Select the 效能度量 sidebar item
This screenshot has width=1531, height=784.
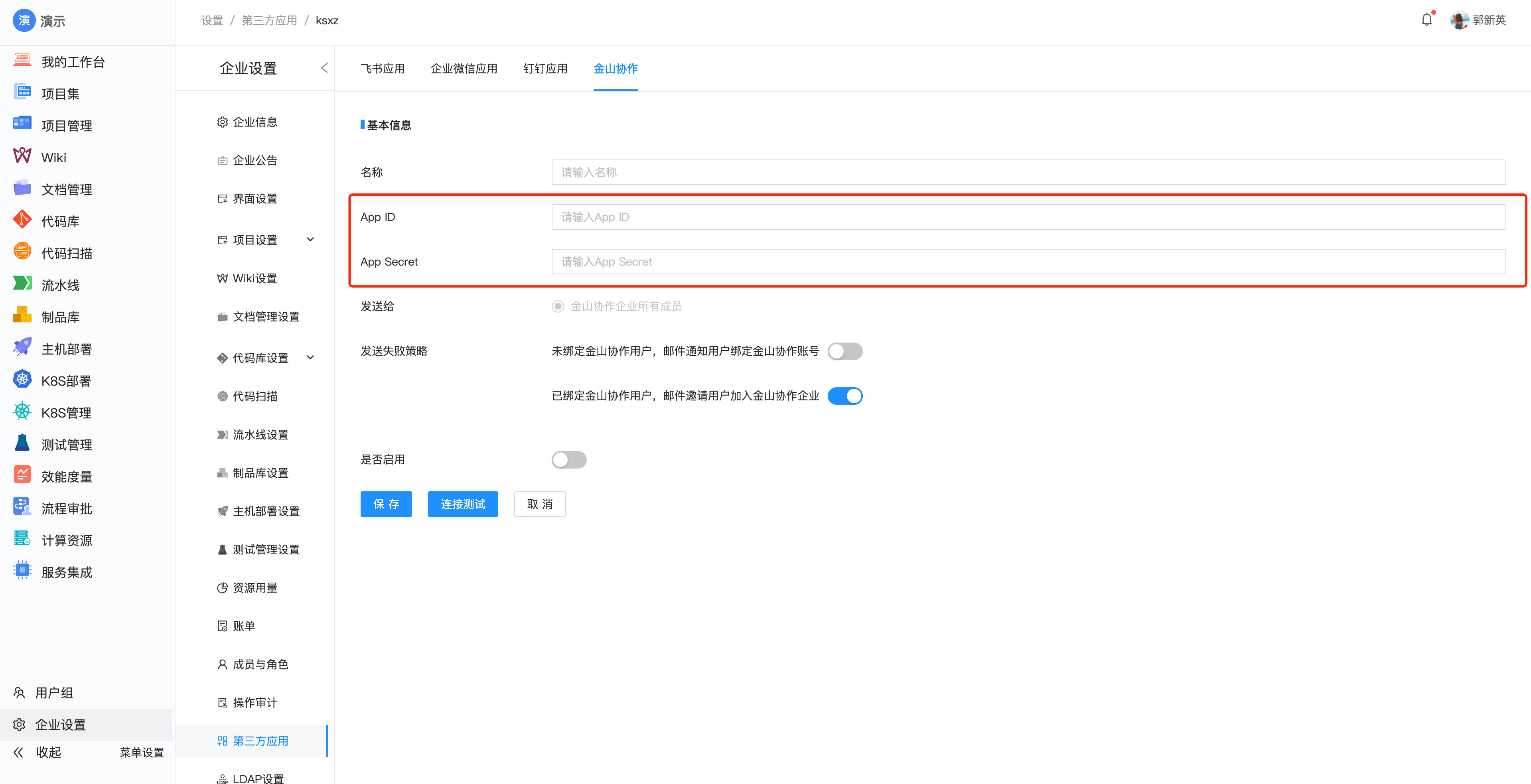(67, 475)
